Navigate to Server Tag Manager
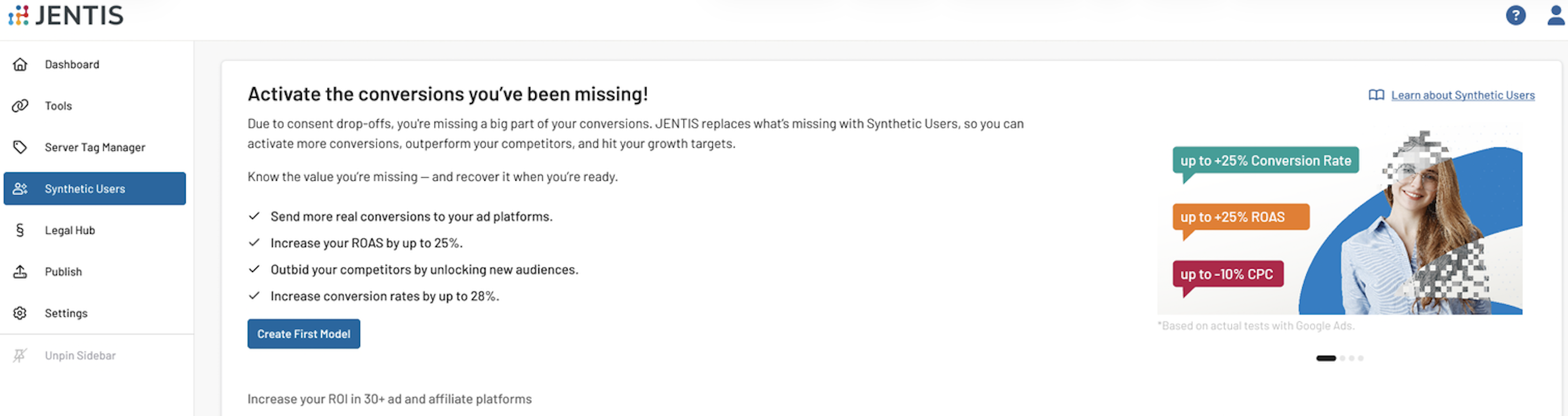Screen dimensions: 1568x416 pyautogui.click(x=95, y=147)
